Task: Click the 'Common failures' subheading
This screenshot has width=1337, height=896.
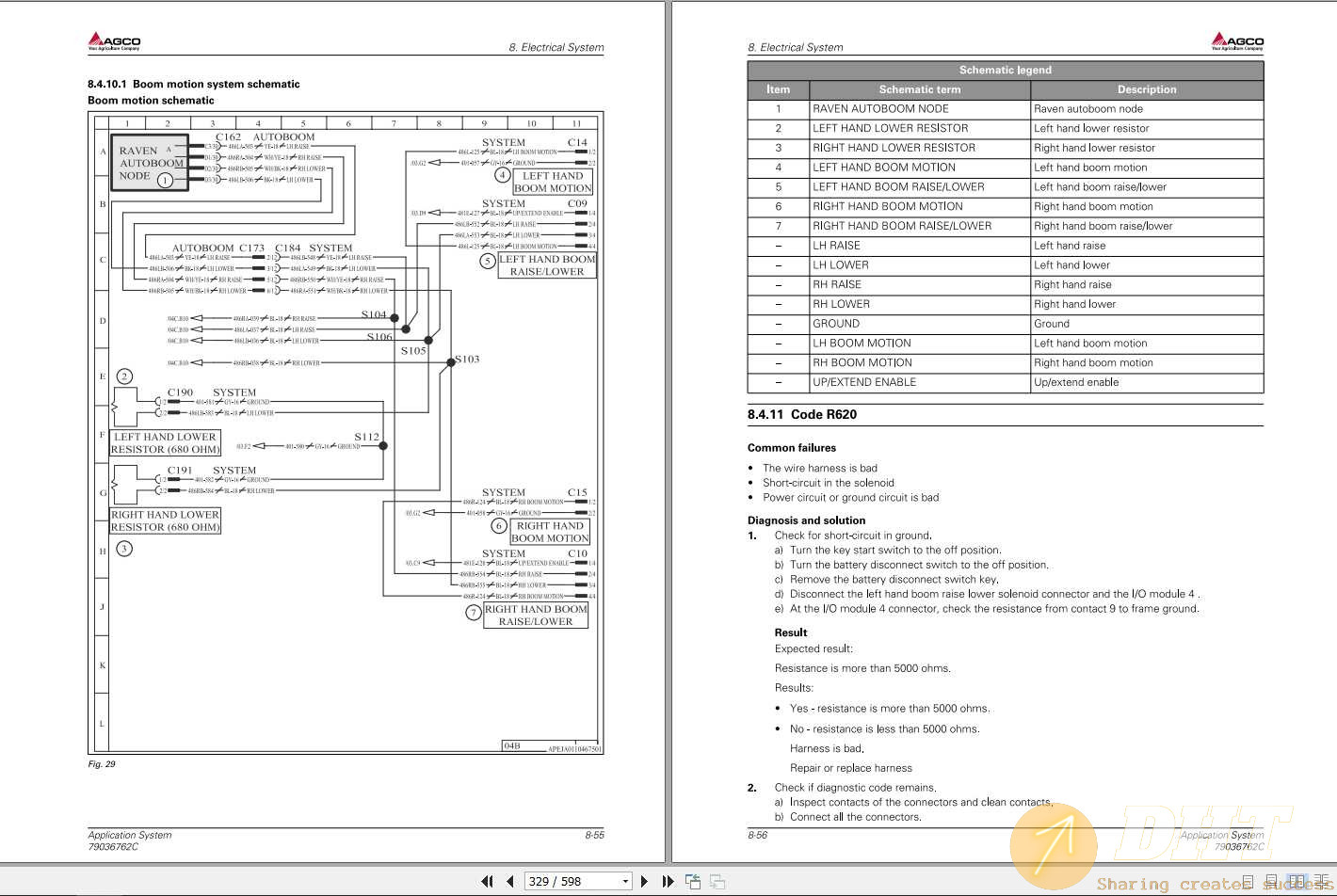Action: coord(792,448)
